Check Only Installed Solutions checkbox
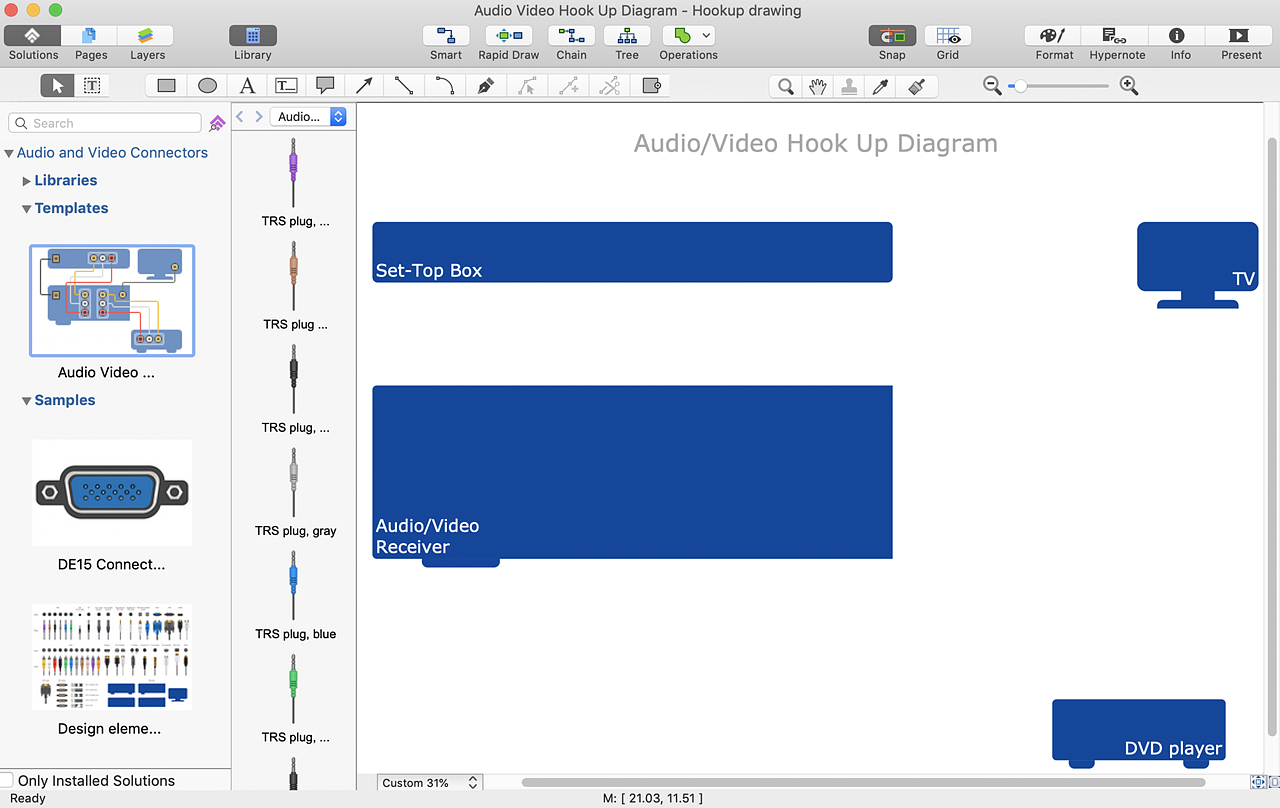 tap(6, 780)
